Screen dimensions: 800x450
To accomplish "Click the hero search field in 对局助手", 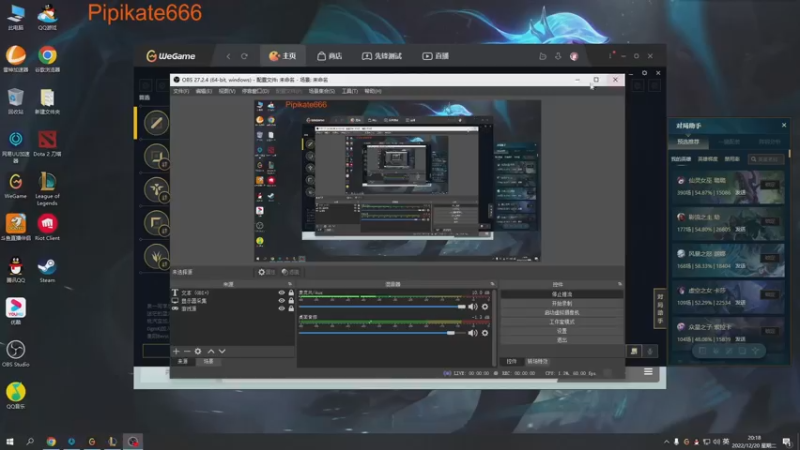I will pos(765,159).
